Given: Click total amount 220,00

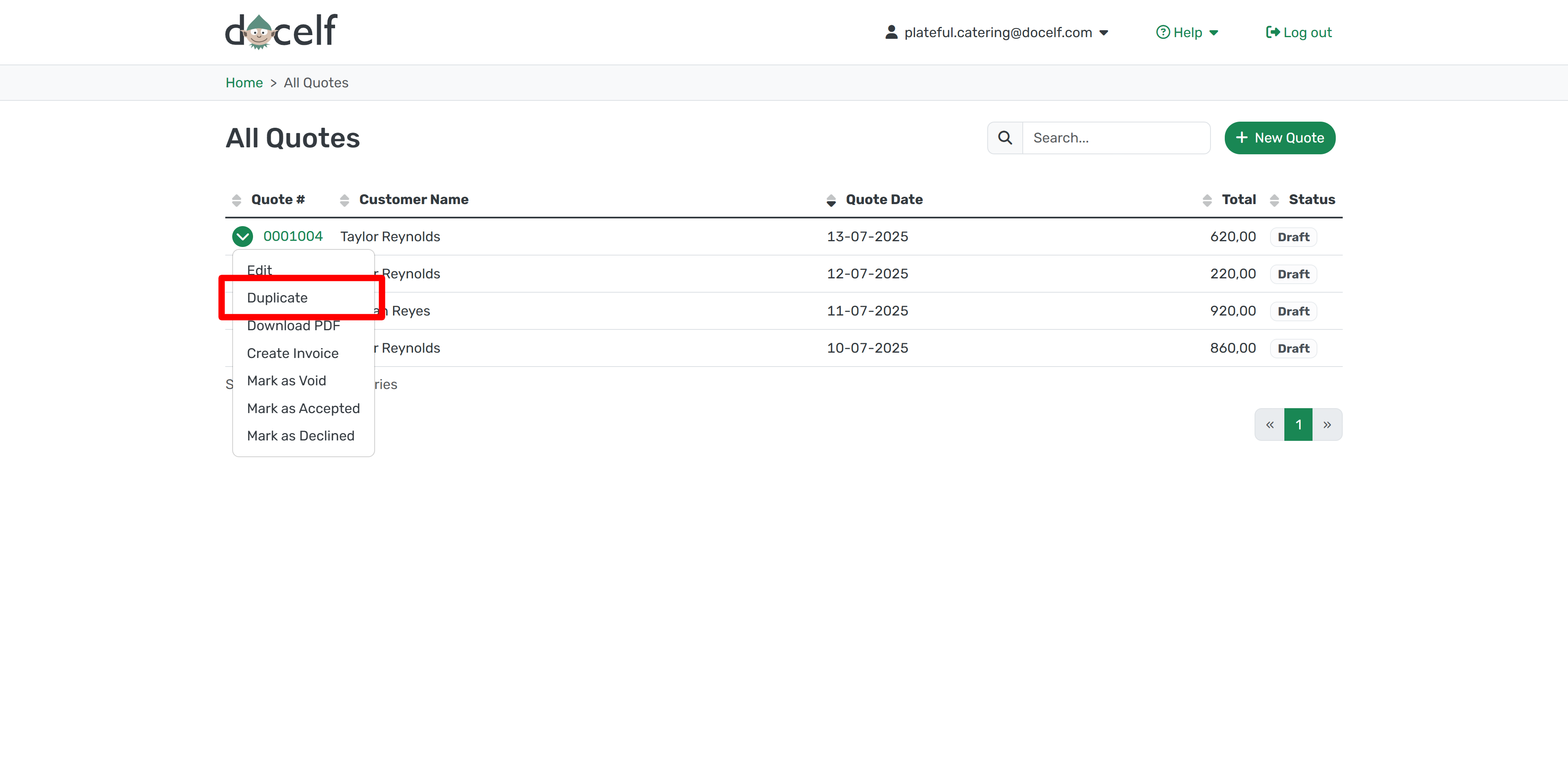Looking at the screenshot, I should click(x=1233, y=273).
